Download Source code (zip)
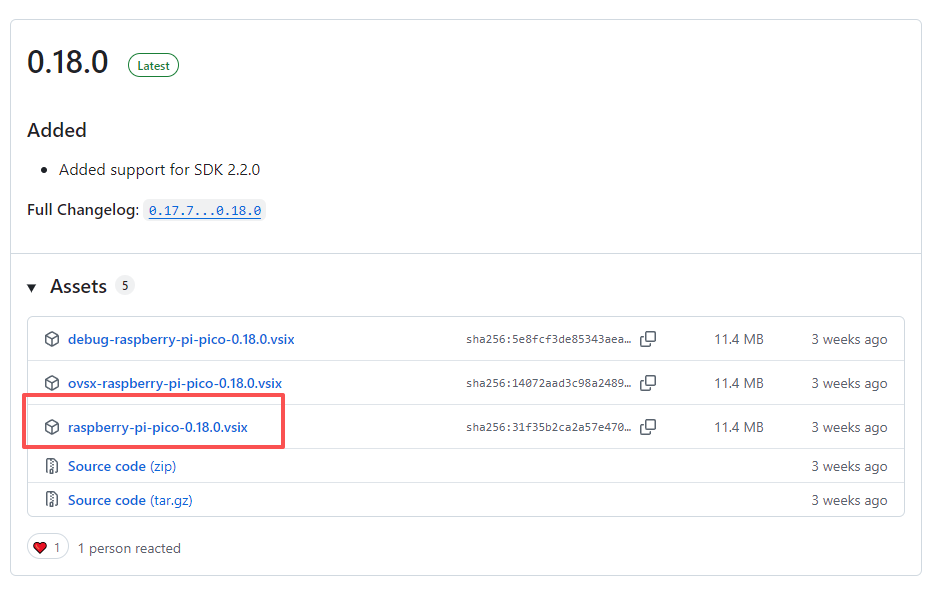Screen dimensions: 940x589 click(x=122, y=466)
